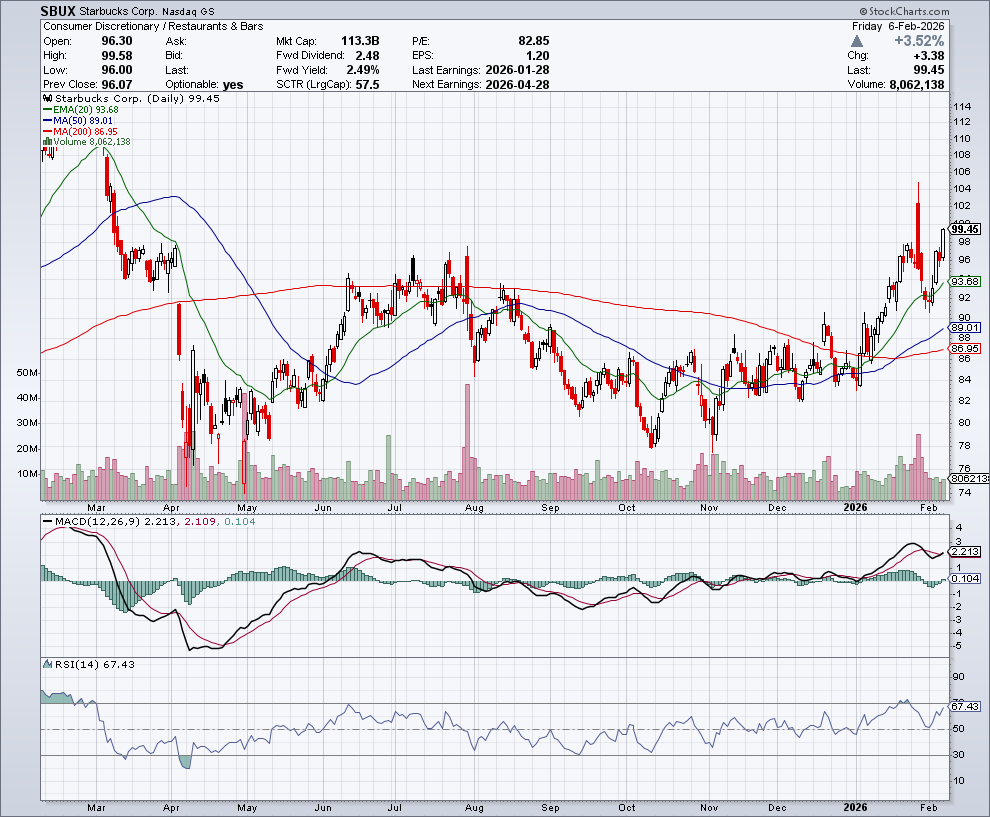Viewport: 990px width, 817px height.
Task: Click the P/E value 82.85
Action: [534, 41]
